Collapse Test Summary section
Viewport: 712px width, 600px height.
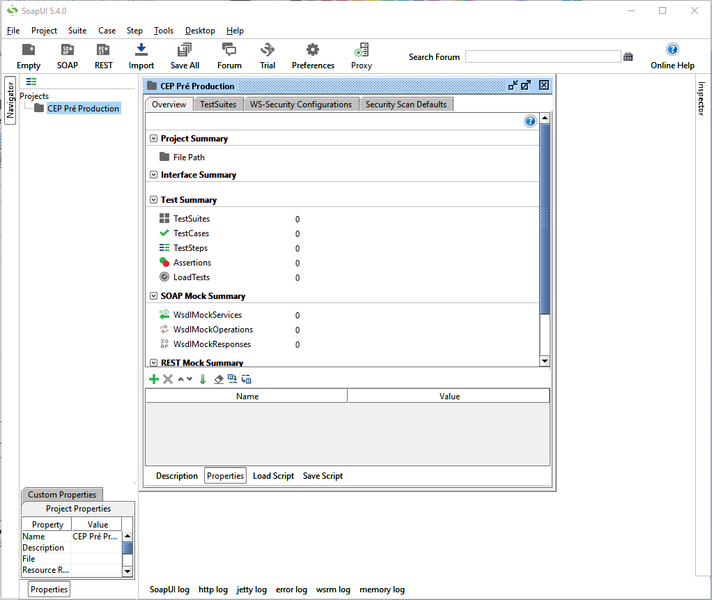(153, 200)
